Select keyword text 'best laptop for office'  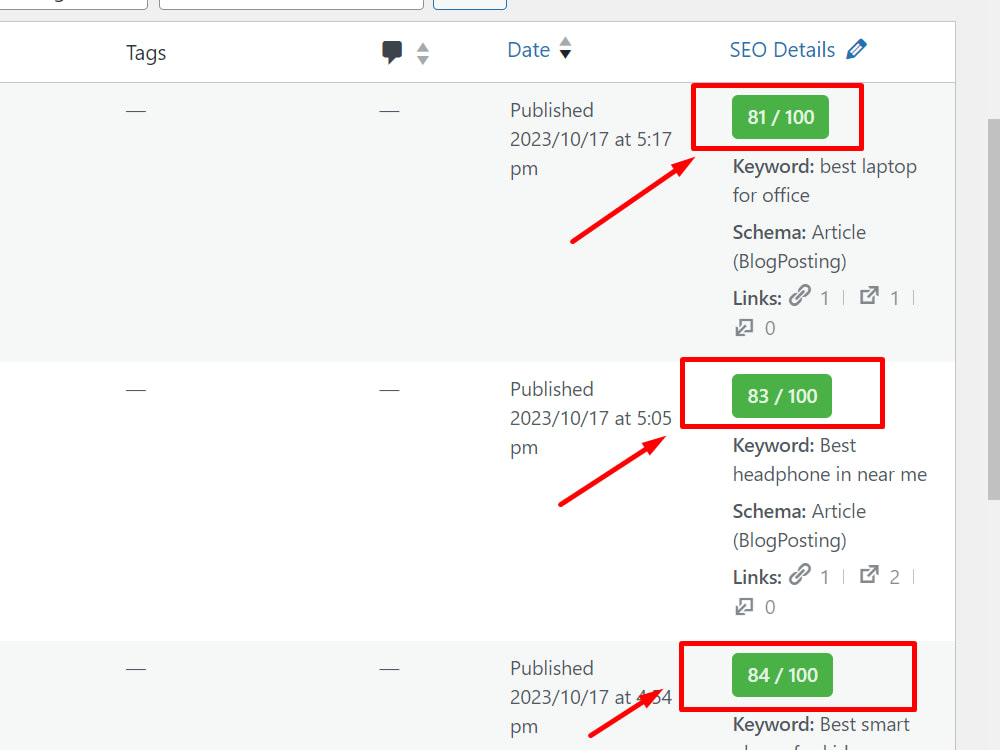[x=825, y=181]
